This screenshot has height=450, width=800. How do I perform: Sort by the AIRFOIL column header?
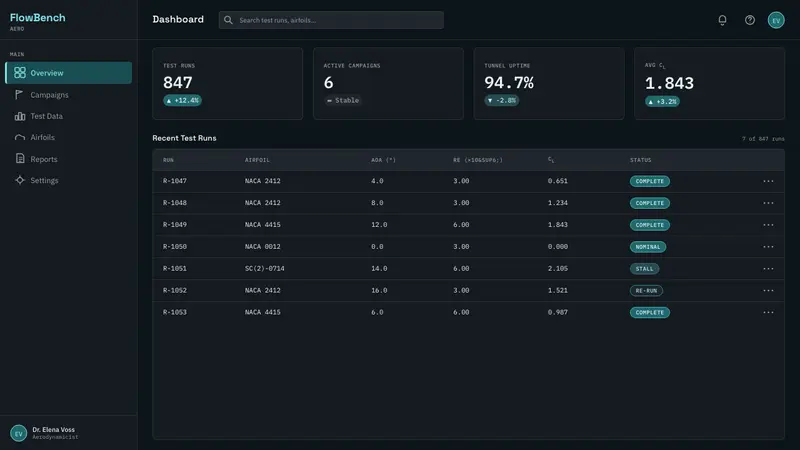[257, 160]
